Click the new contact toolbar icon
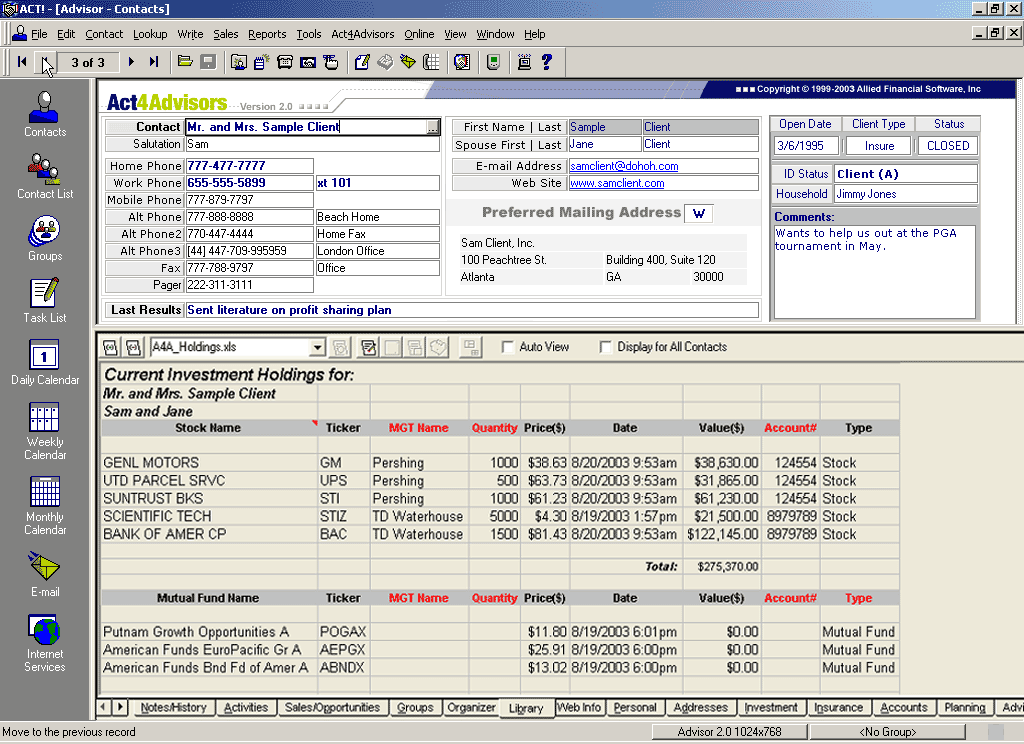 pyautogui.click(x=239, y=62)
